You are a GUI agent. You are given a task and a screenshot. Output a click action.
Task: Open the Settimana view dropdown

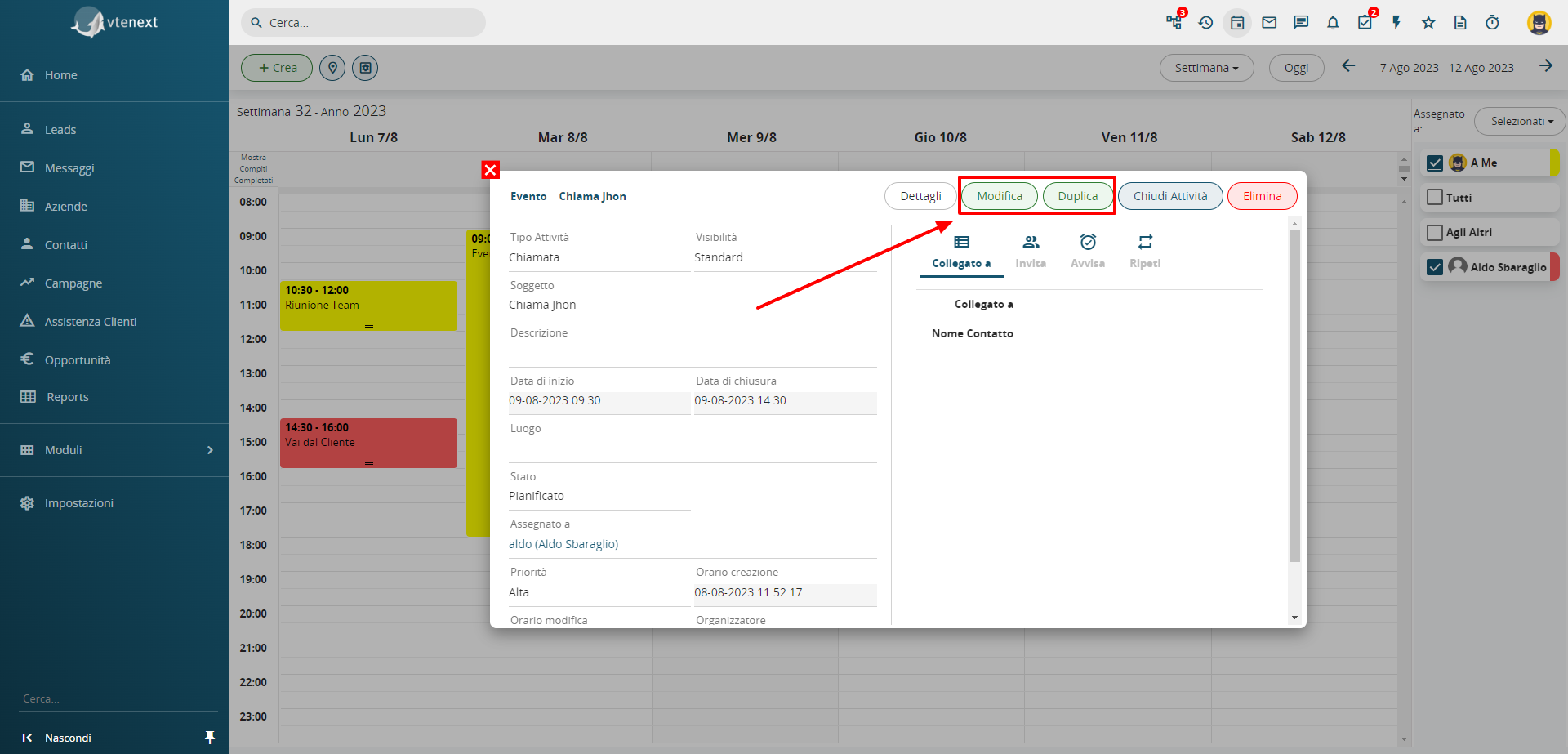1206,68
